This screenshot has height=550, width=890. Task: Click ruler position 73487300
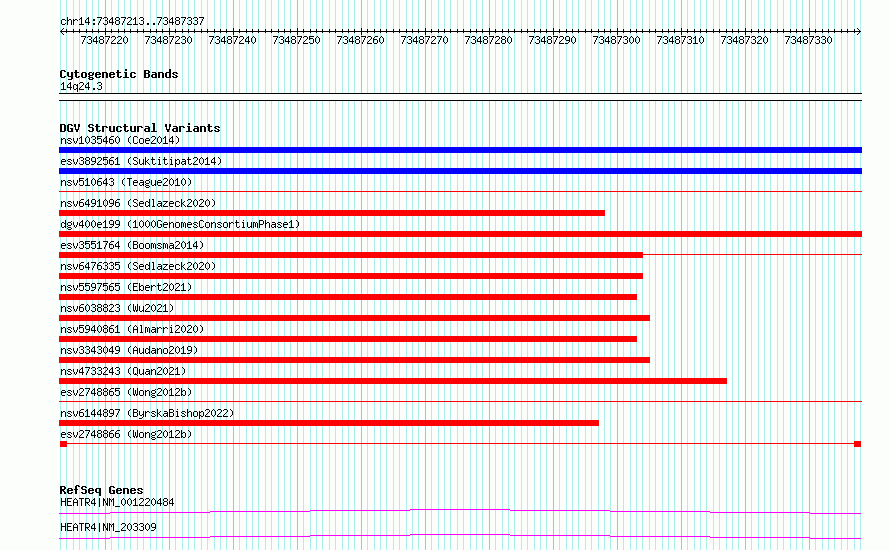[616, 40]
